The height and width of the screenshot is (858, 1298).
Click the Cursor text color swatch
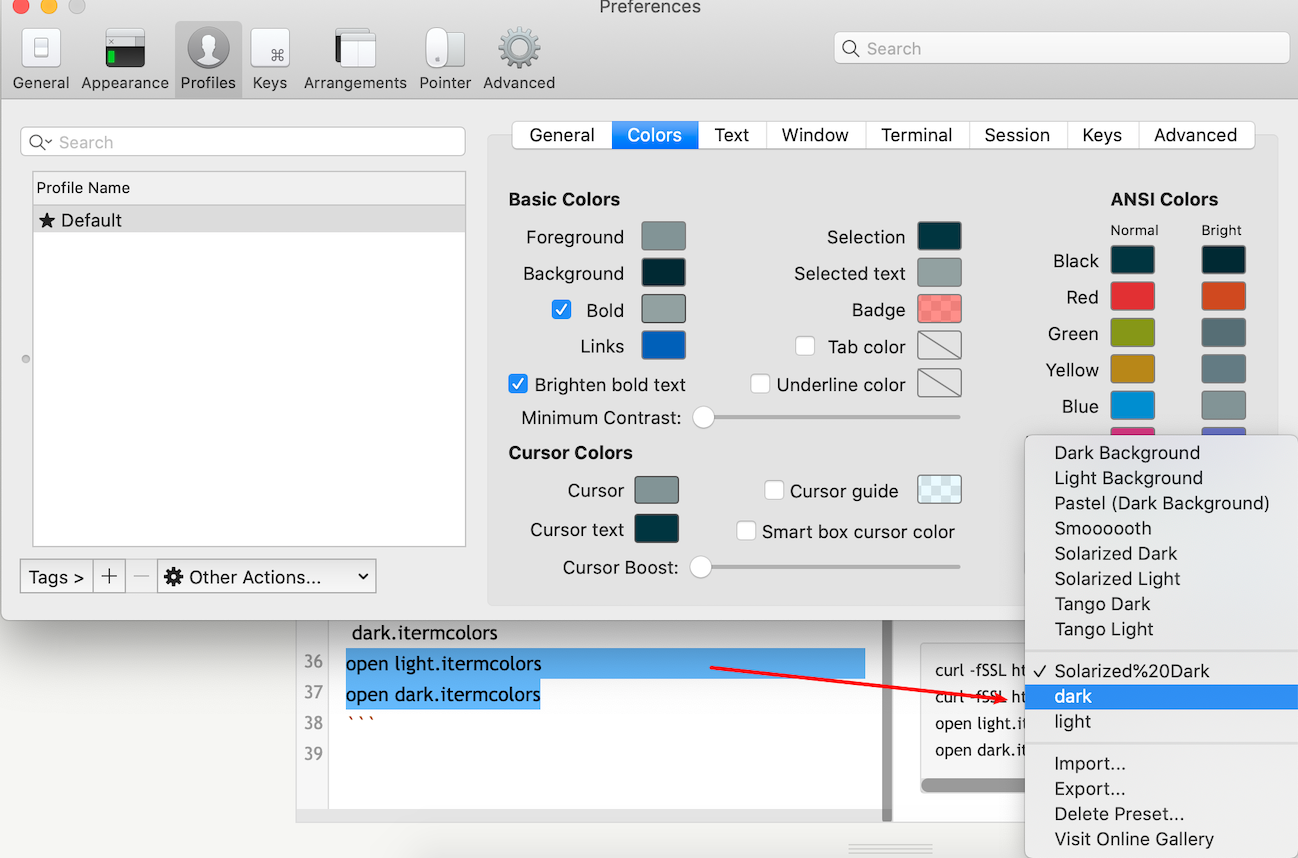pos(656,529)
